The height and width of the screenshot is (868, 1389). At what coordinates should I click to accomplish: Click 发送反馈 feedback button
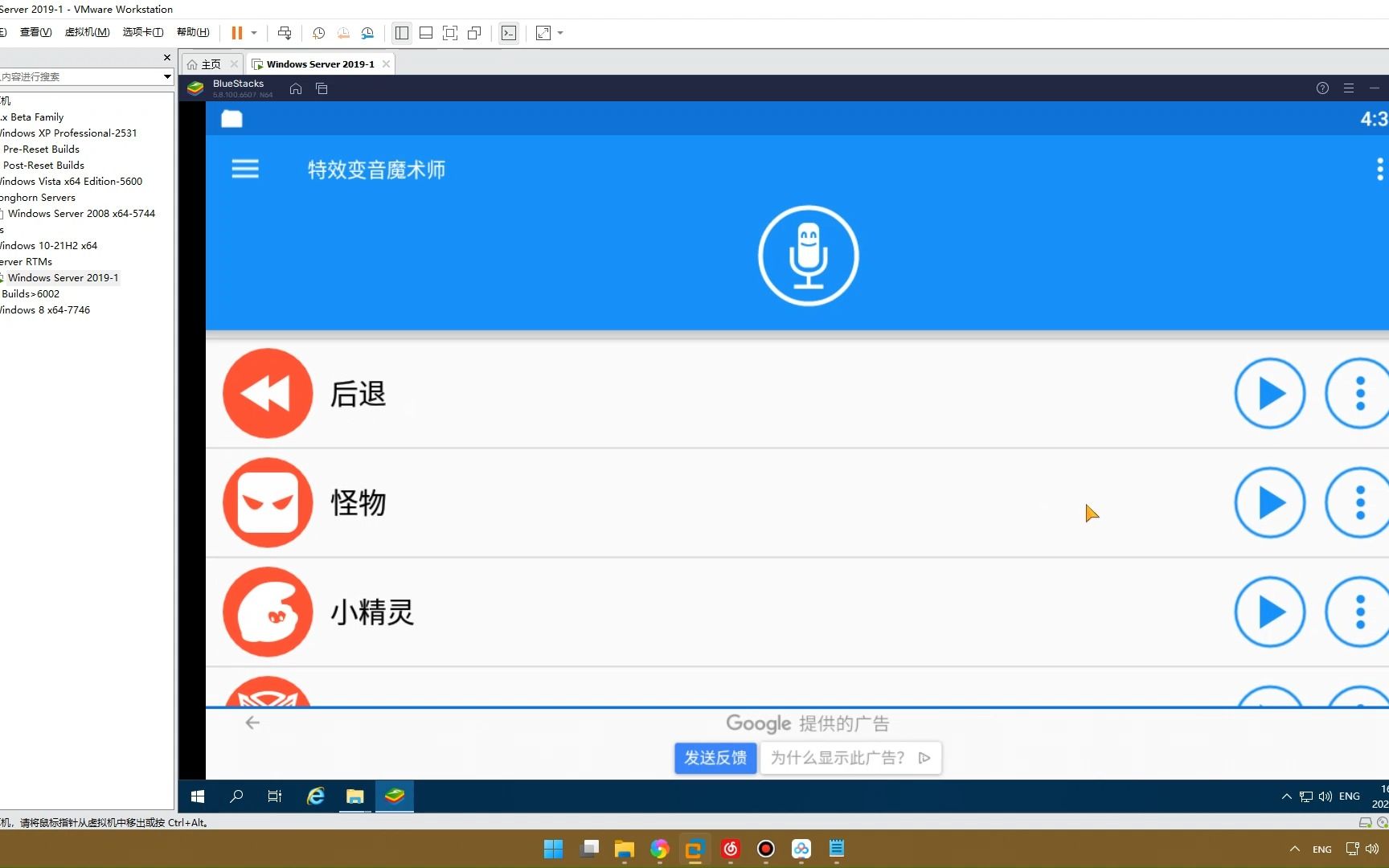(x=715, y=758)
